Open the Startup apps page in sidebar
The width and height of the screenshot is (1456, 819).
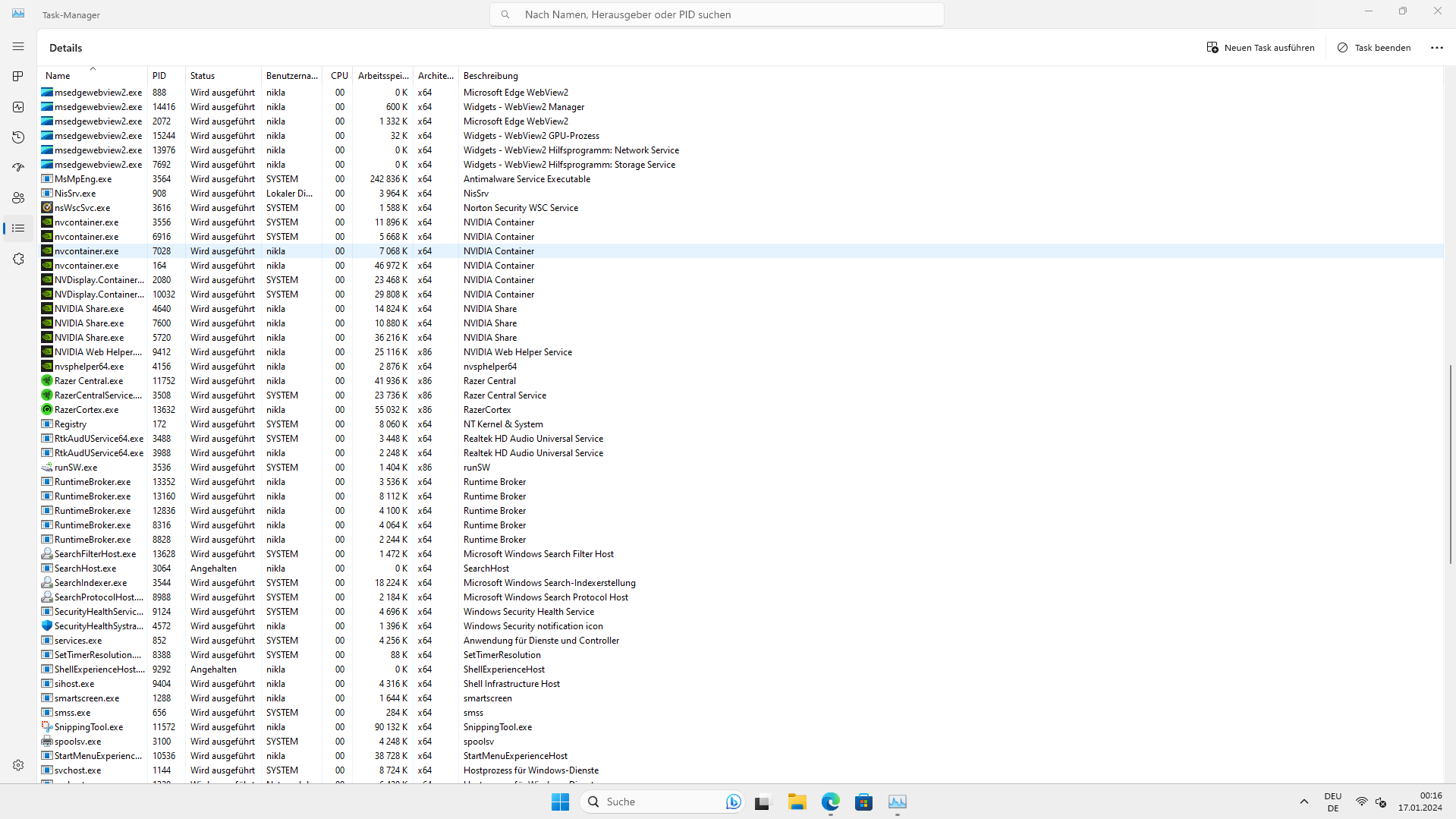[18, 168]
